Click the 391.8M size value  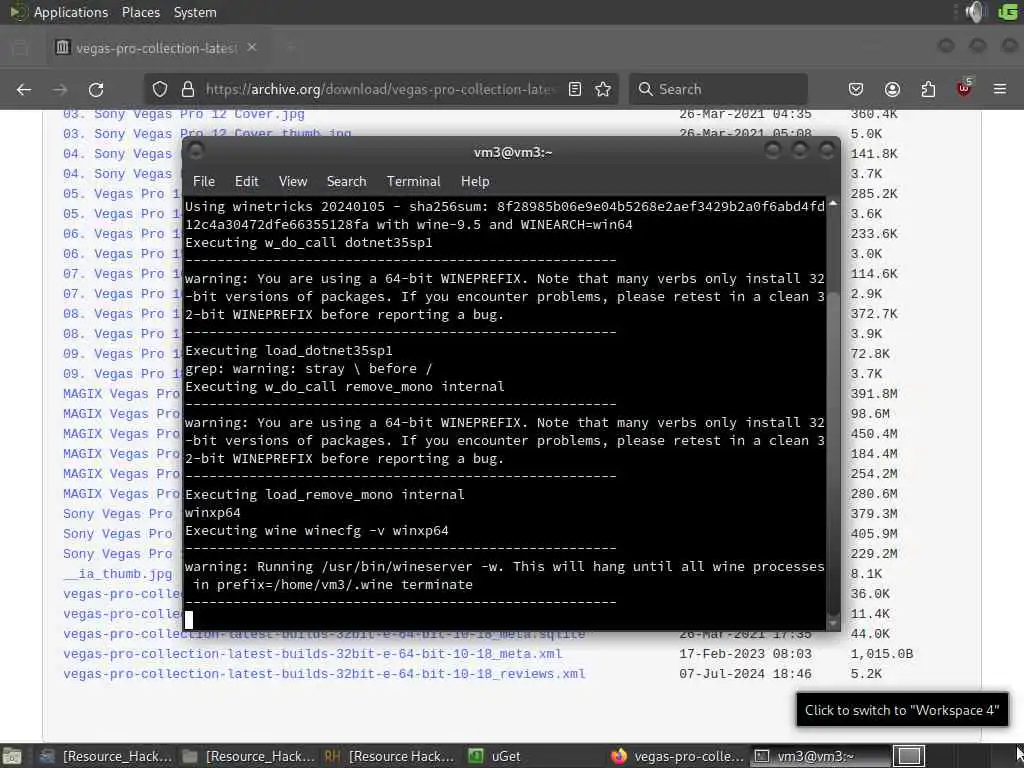pyautogui.click(x=874, y=394)
